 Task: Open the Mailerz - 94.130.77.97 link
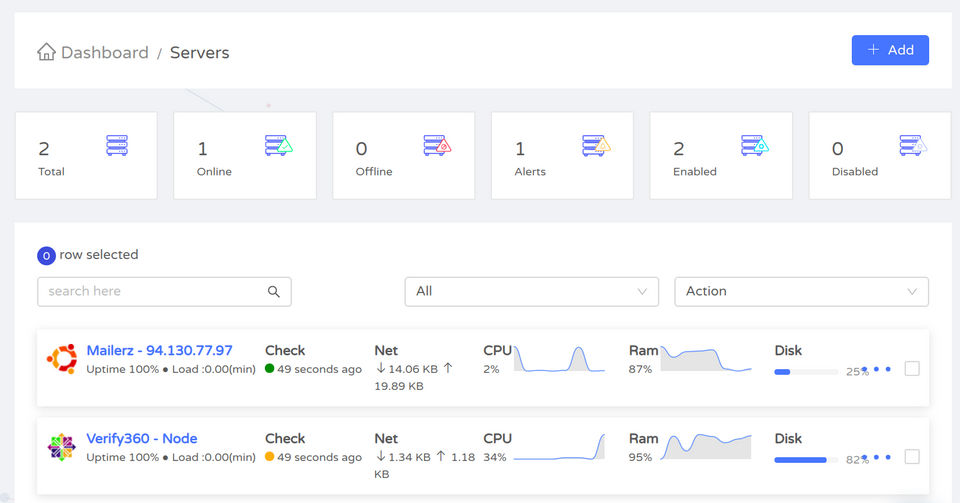pyautogui.click(x=159, y=350)
